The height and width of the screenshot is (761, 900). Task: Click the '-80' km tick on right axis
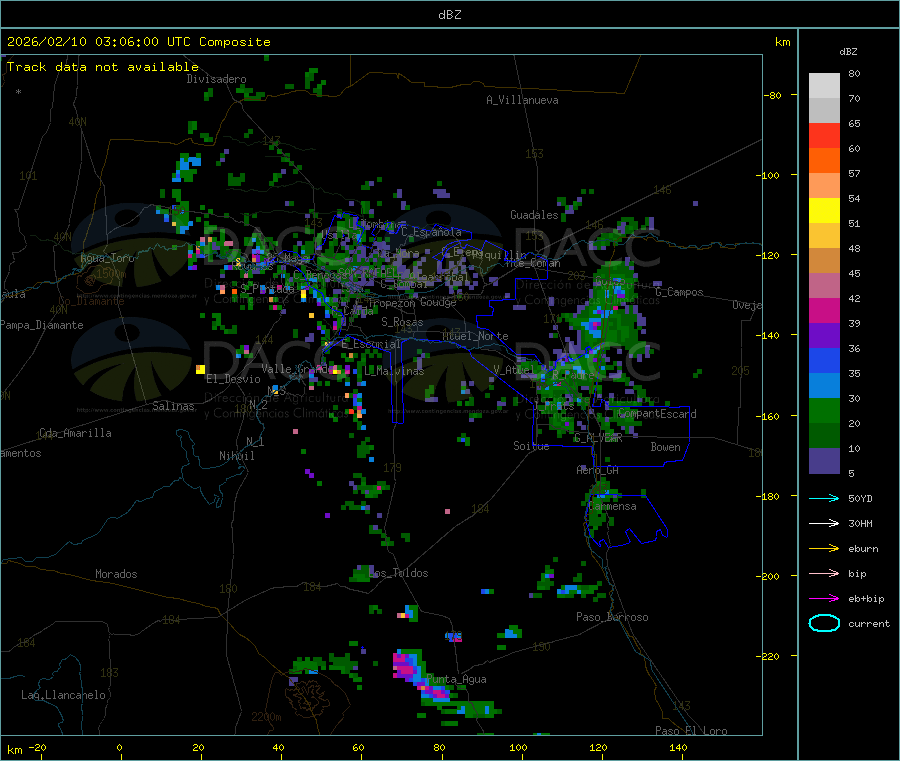pos(773,95)
